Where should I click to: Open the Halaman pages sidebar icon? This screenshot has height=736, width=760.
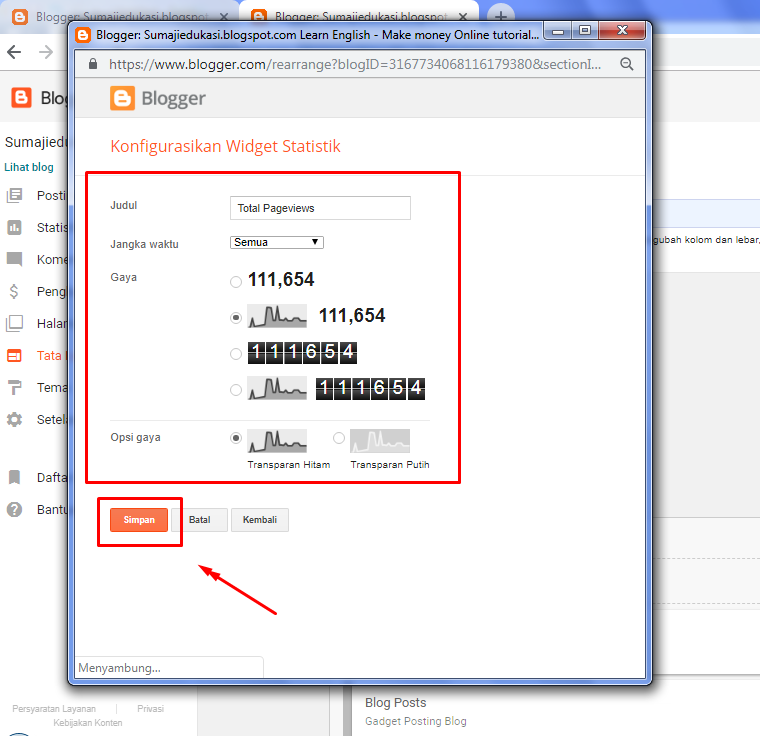click(x=15, y=323)
